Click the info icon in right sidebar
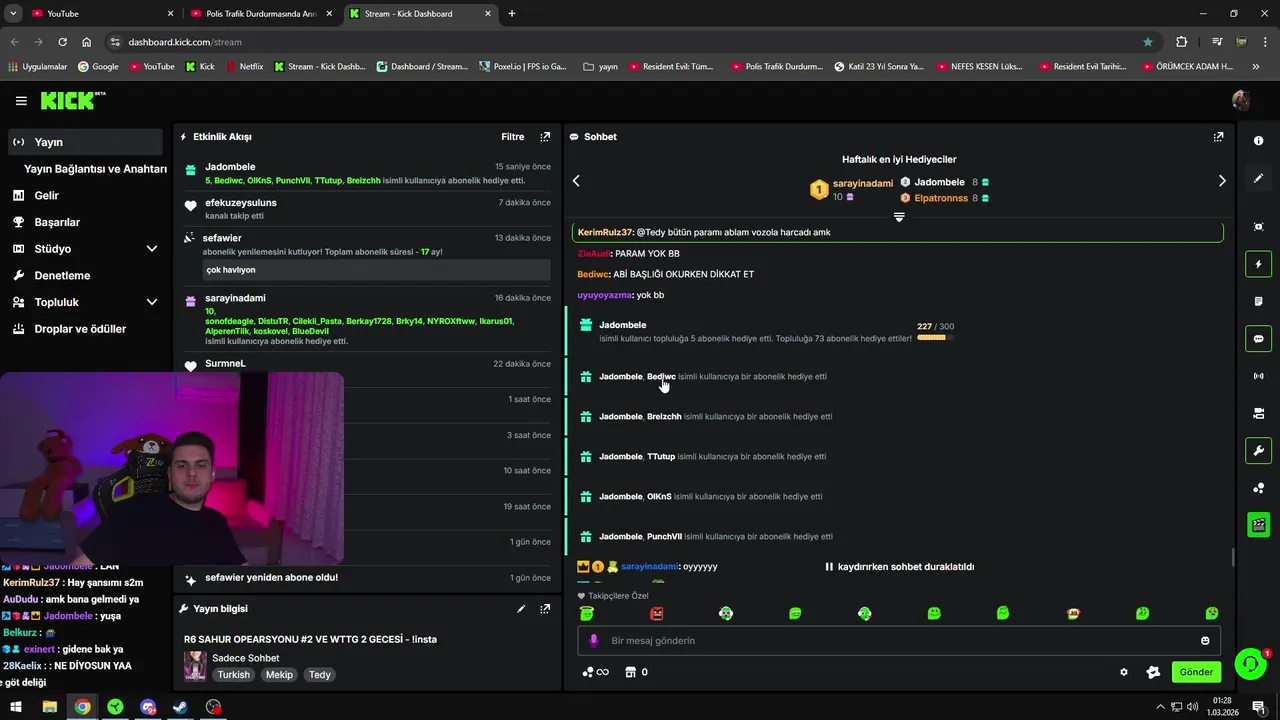Viewport: 1280px width, 720px height. click(x=1258, y=141)
